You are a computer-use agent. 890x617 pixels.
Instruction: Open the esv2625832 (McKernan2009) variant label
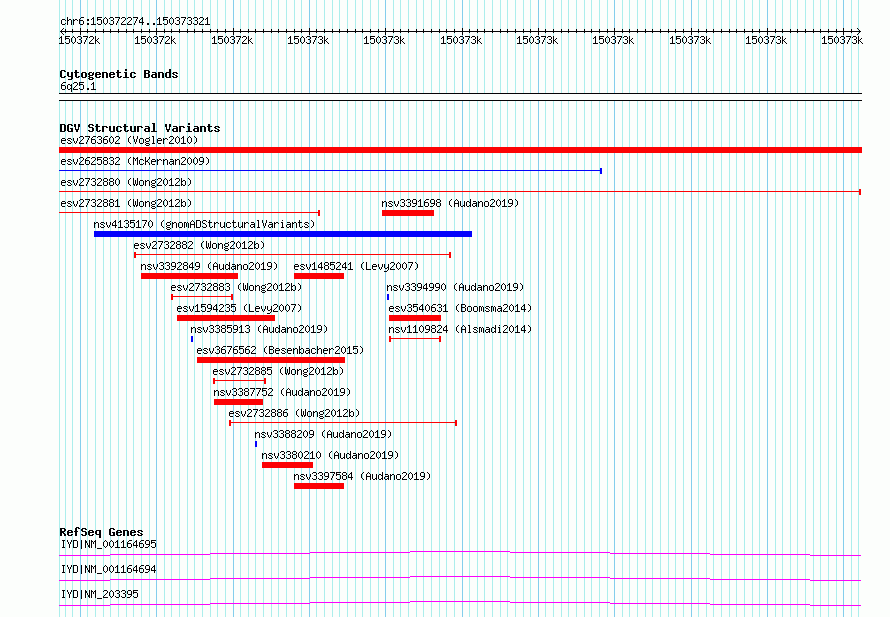(135, 161)
